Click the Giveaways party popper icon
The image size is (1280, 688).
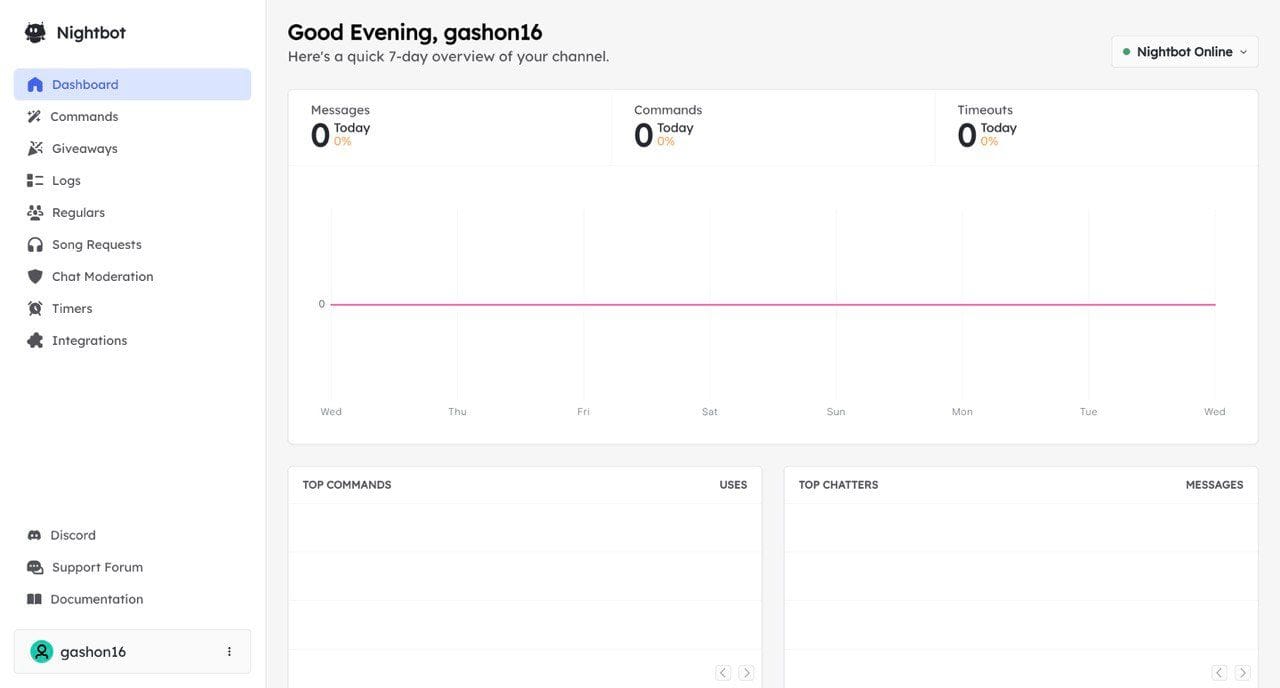pyautogui.click(x=35, y=149)
